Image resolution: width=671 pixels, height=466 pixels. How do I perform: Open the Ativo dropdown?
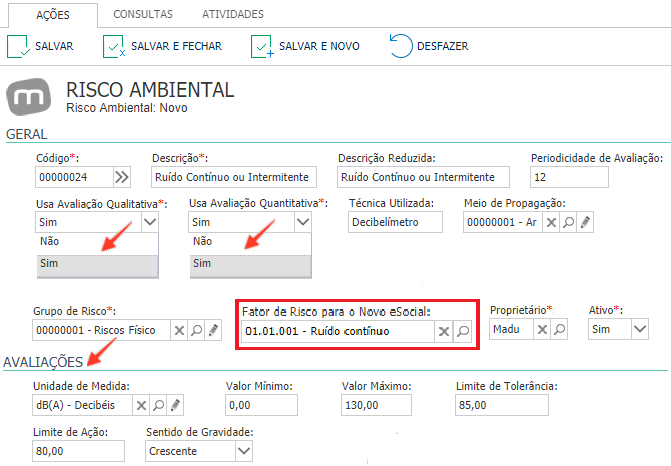click(x=640, y=329)
